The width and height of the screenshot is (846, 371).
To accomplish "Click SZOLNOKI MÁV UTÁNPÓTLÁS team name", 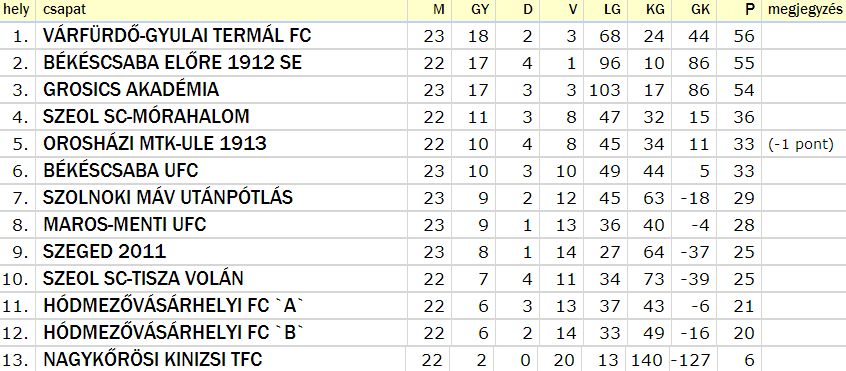I will click(x=168, y=197).
